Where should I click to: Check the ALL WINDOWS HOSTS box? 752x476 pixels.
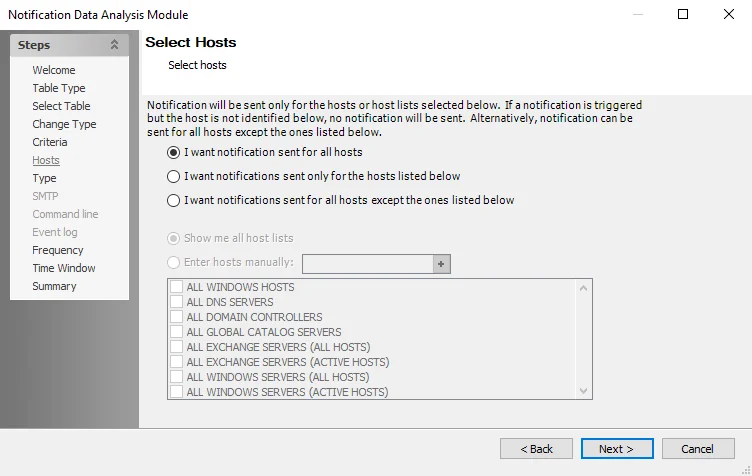(176, 287)
